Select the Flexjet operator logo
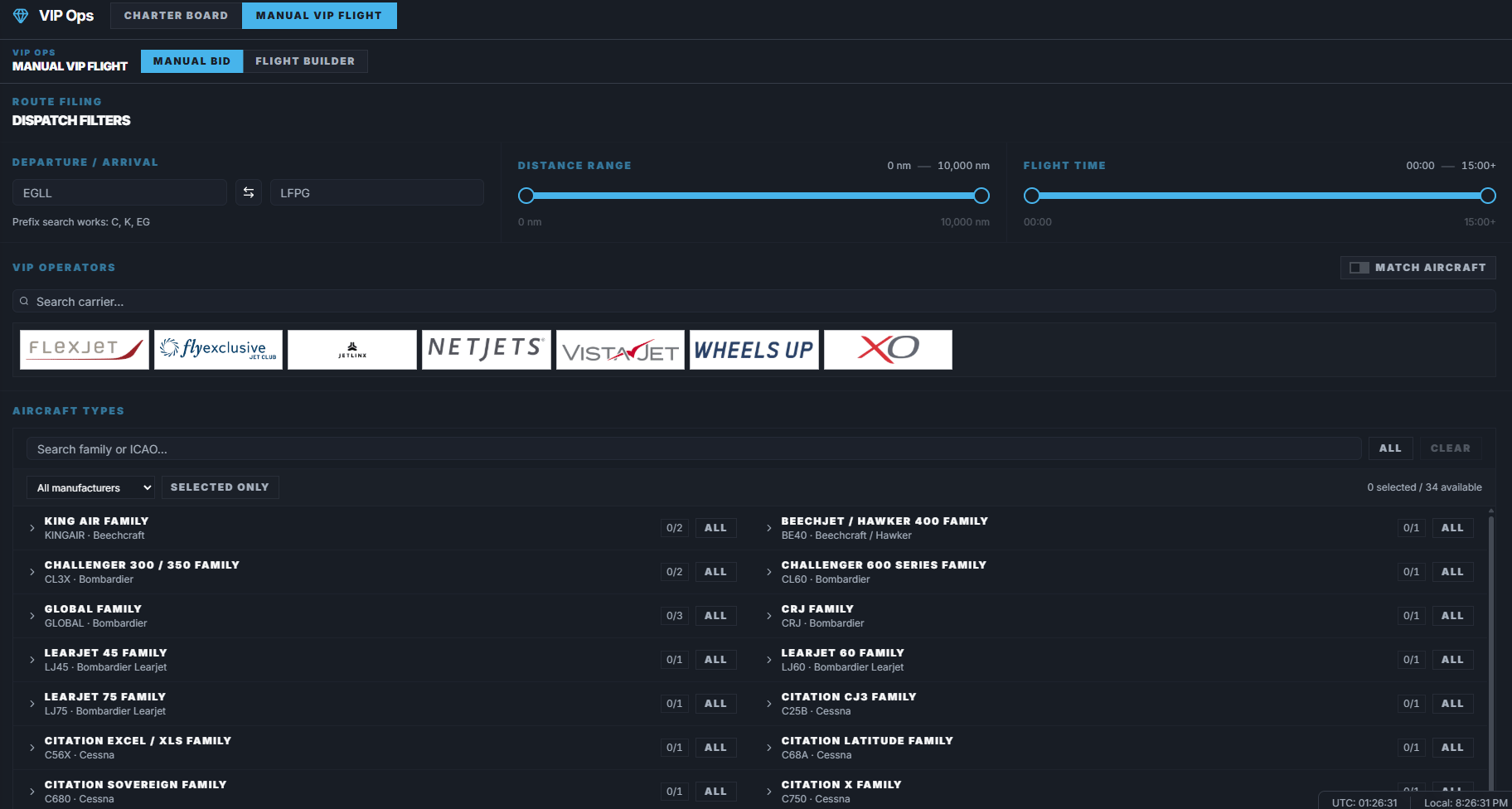The image size is (1512, 809). tap(85, 350)
